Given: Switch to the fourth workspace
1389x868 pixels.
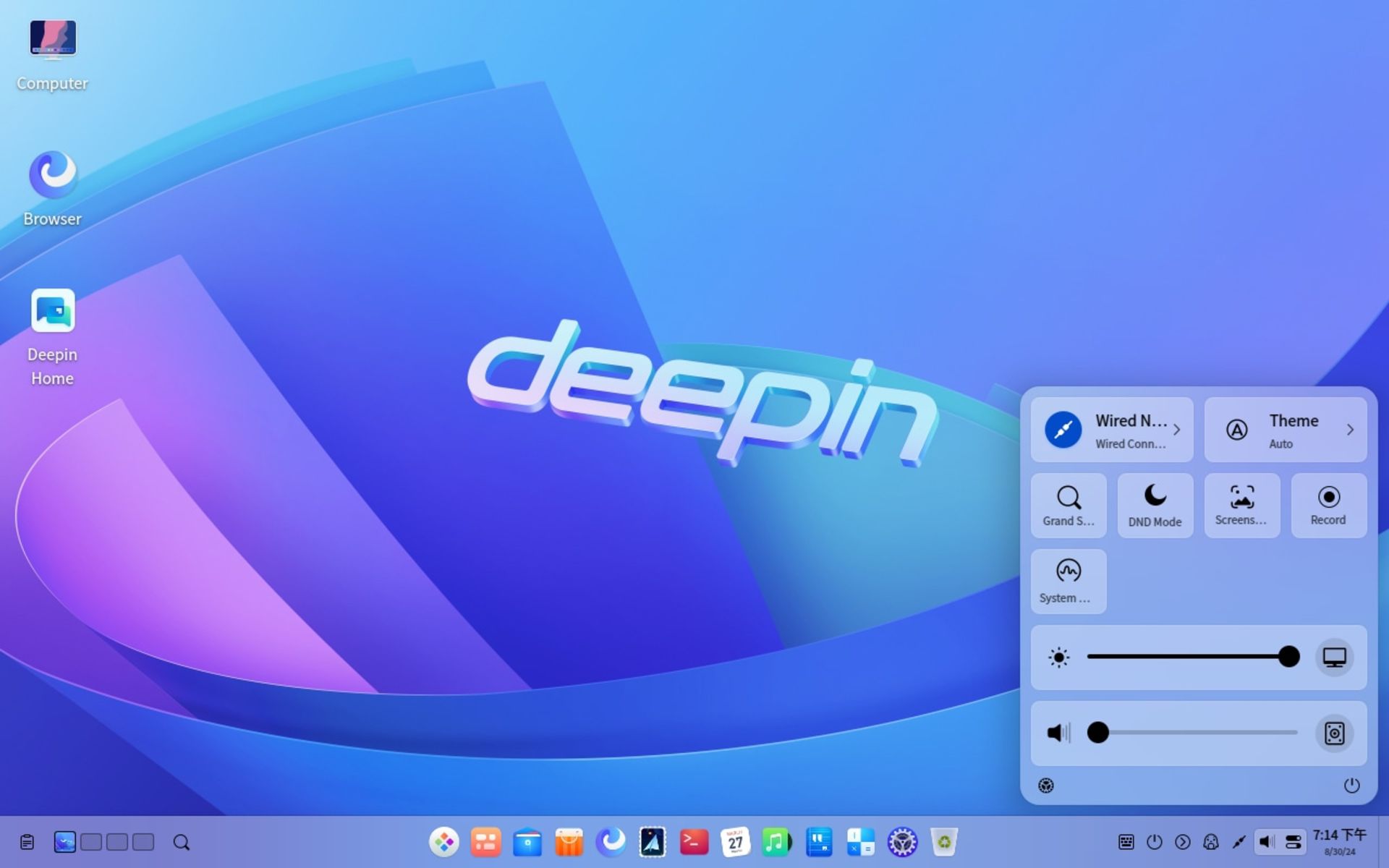Looking at the screenshot, I should tap(143, 842).
